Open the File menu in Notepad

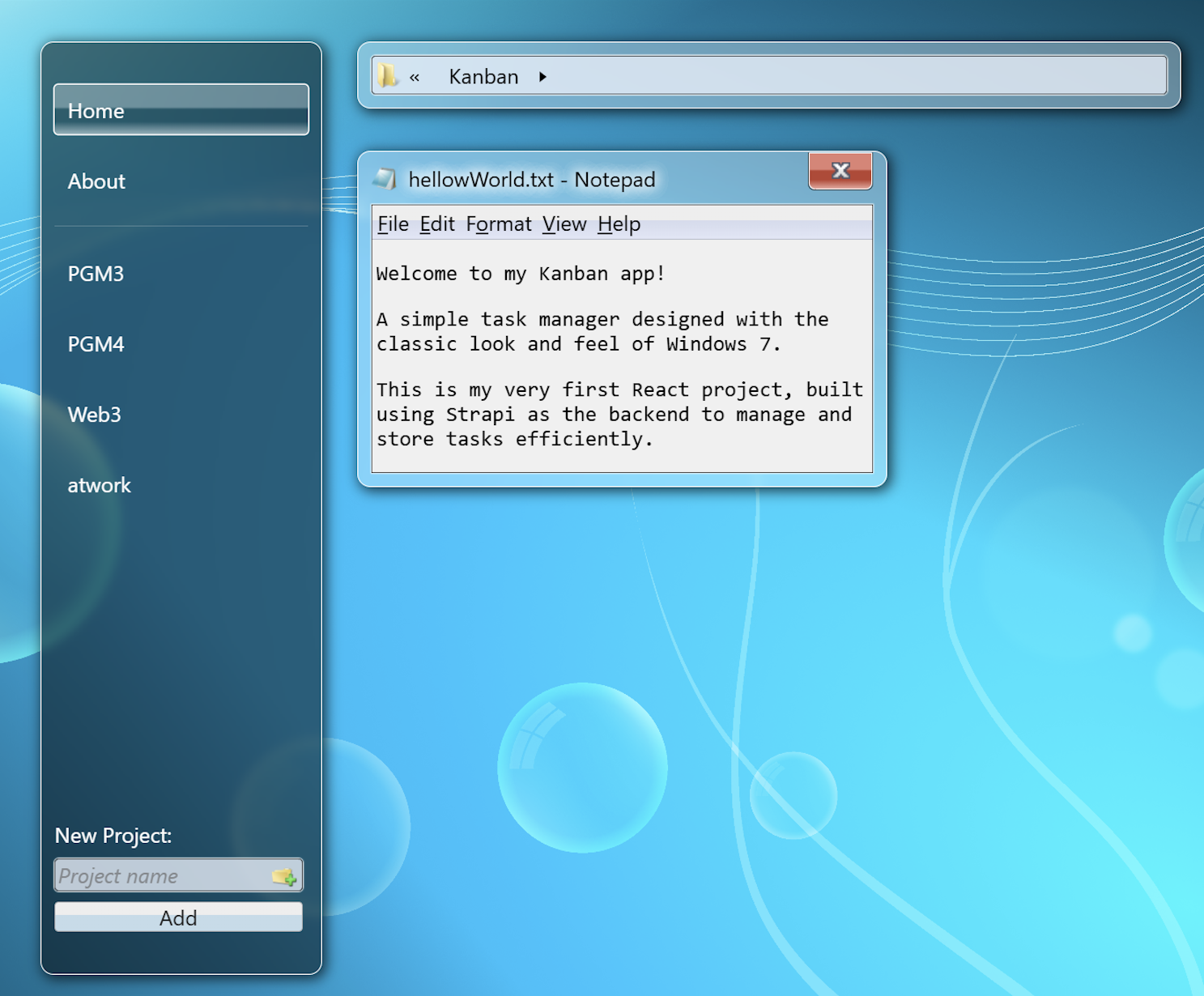tap(393, 224)
